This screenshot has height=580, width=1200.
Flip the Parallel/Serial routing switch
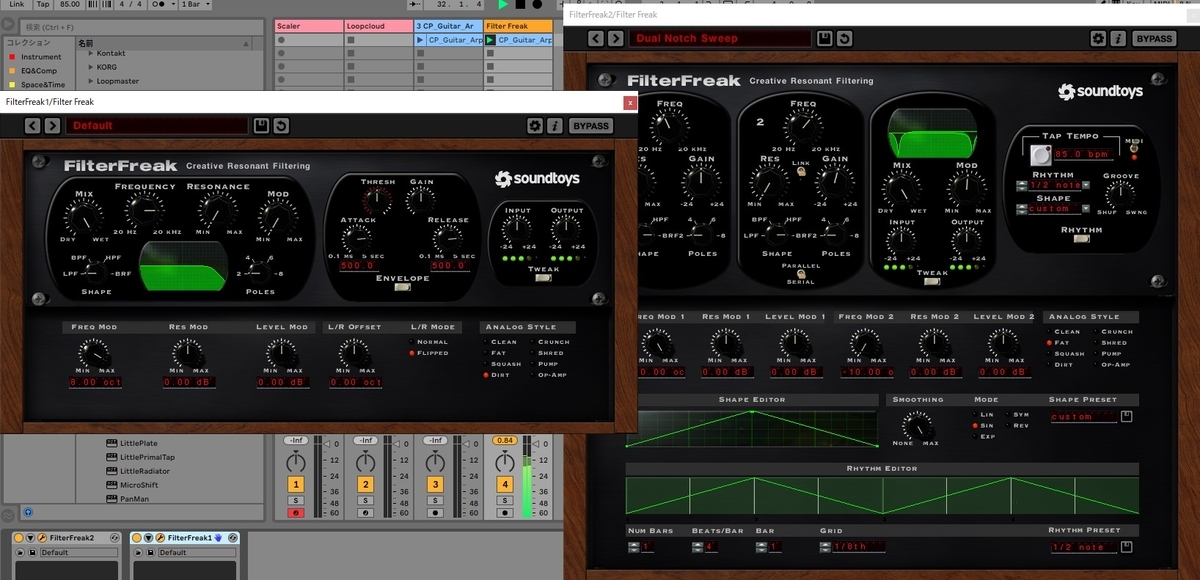pos(800,273)
